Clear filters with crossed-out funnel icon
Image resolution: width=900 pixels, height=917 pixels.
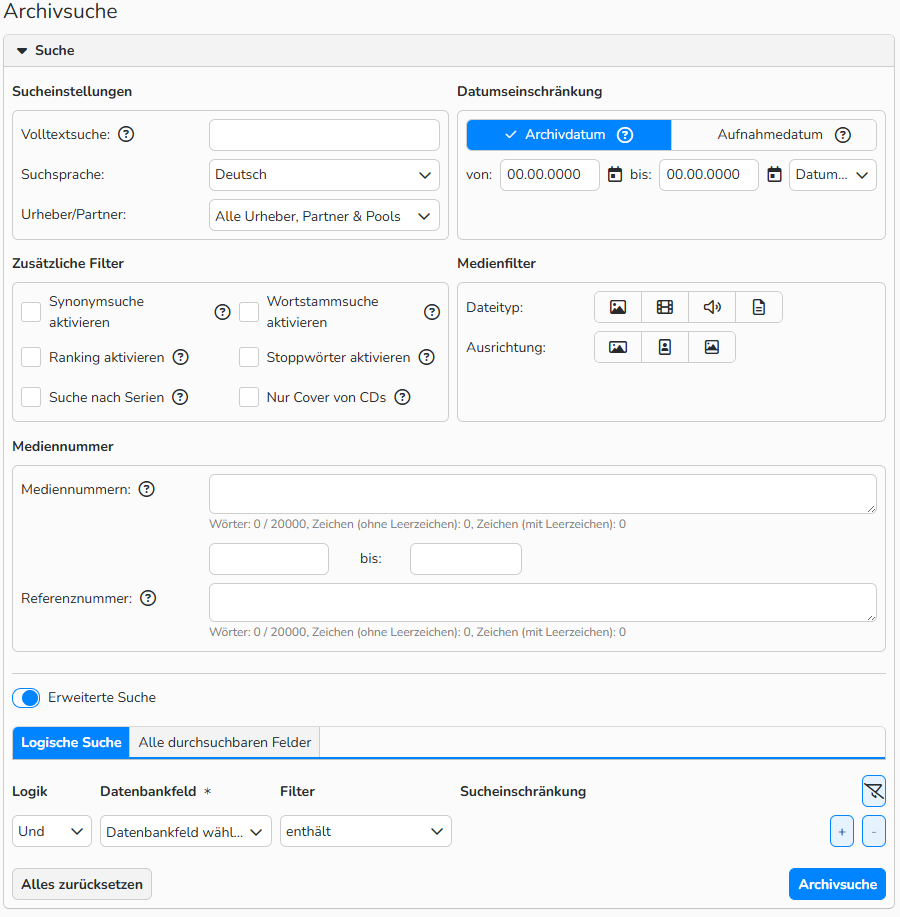[x=874, y=791]
